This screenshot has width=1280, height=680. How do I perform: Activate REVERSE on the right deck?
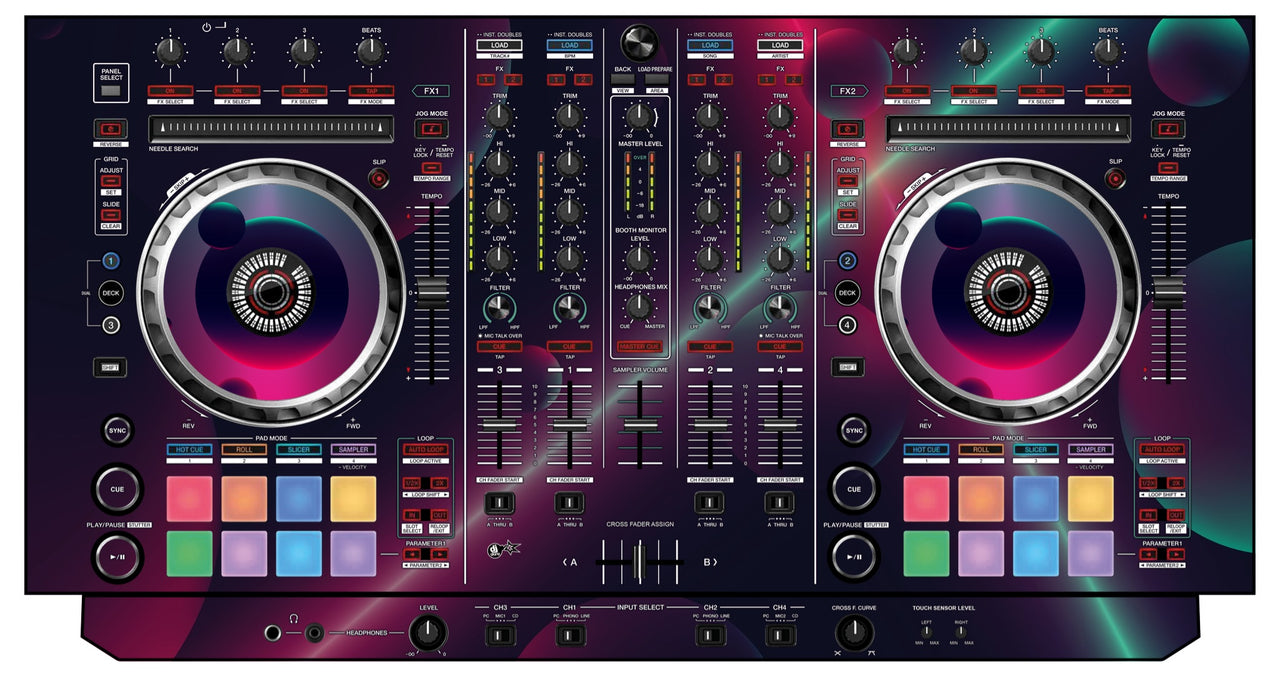tap(849, 128)
